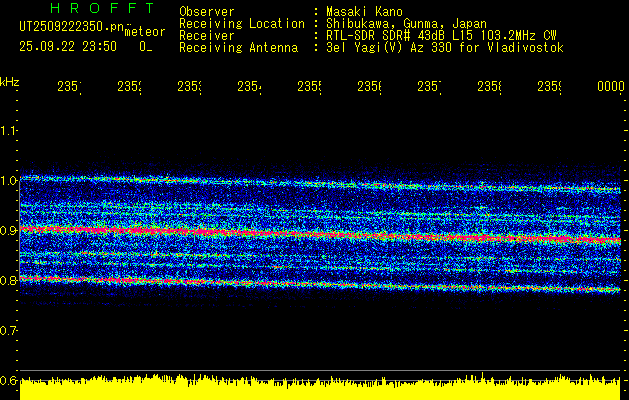
Task: Click the 1.1 frequency axis label
Action: (x=8, y=131)
